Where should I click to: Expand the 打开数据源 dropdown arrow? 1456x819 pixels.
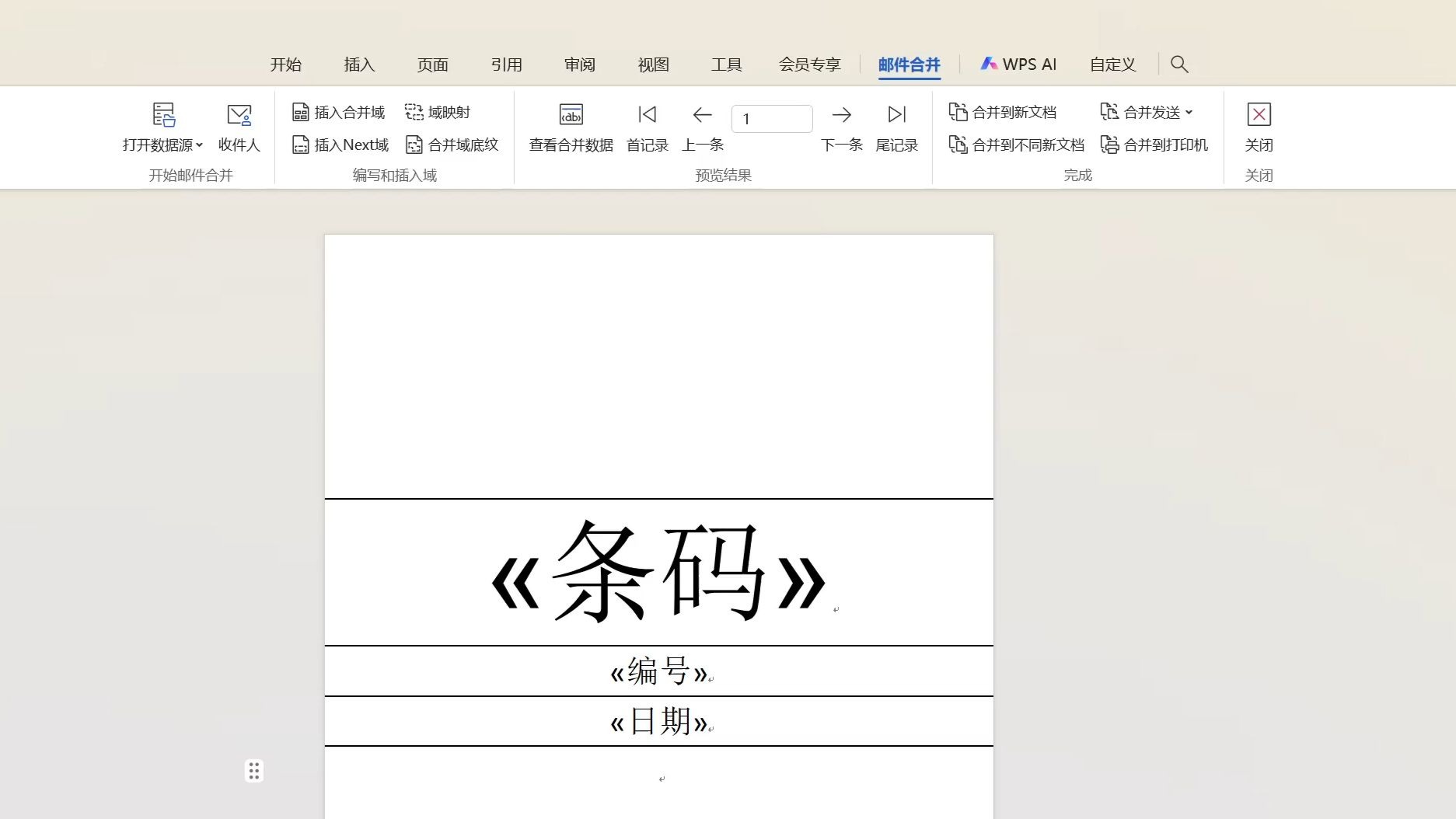pos(201,145)
